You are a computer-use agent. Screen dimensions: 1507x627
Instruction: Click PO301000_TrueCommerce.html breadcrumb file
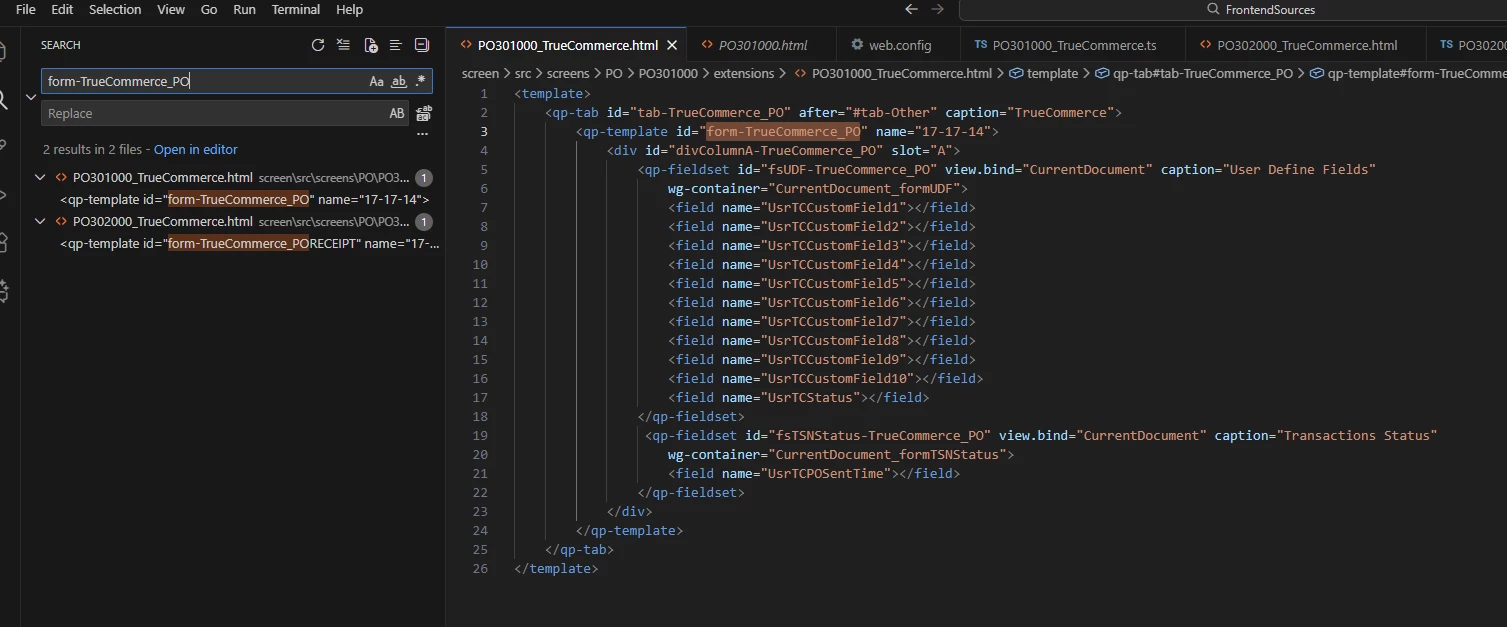(x=893, y=73)
